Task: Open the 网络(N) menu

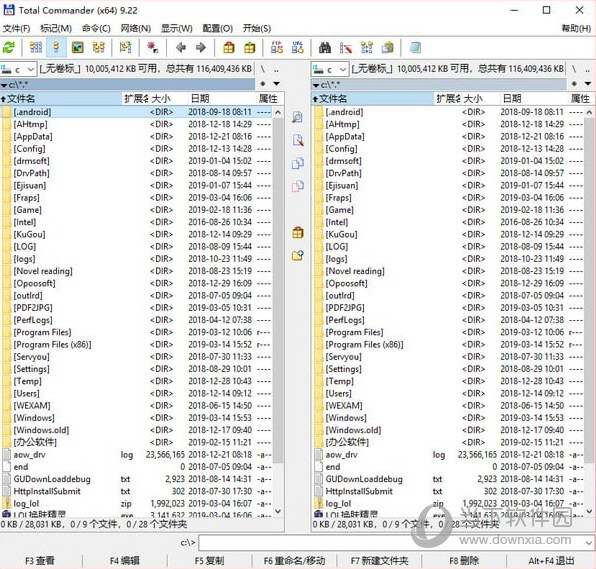Action: coord(136,29)
